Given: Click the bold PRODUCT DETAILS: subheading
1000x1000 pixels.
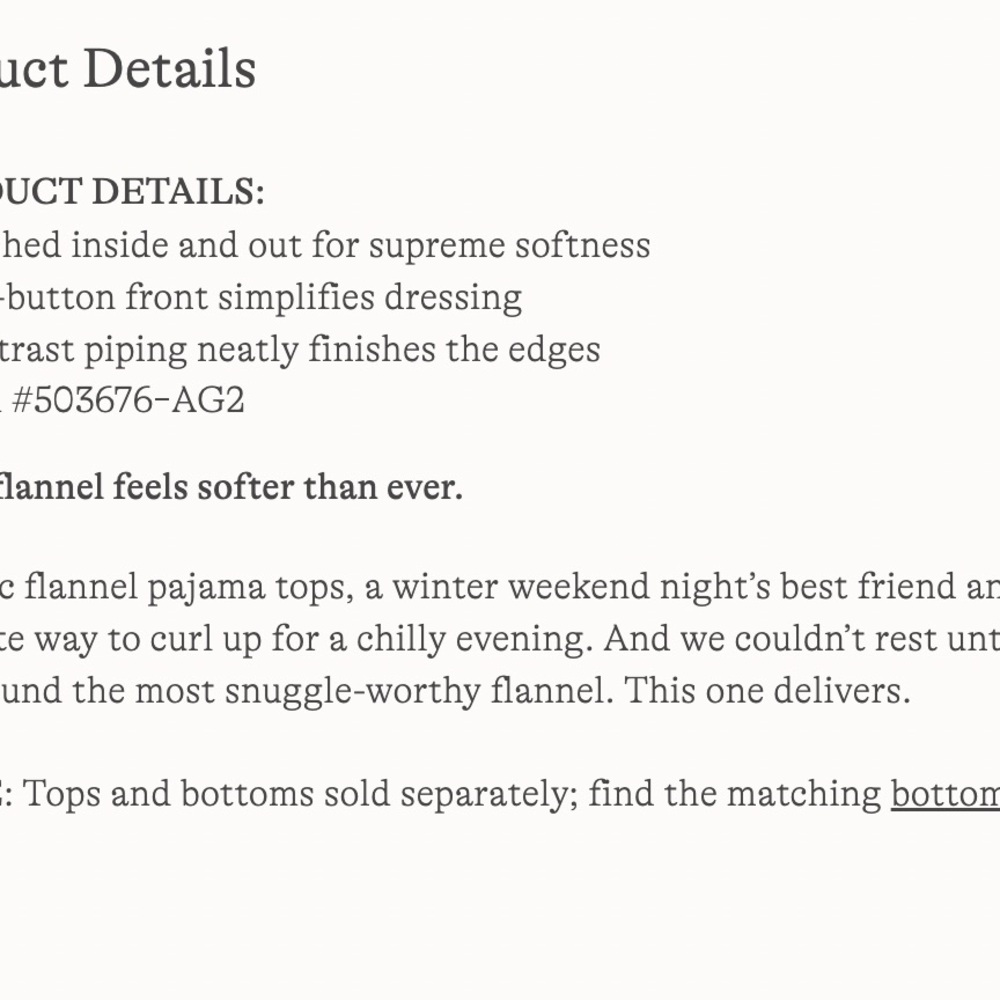Looking at the screenshot, I should [x=132, y=192].
